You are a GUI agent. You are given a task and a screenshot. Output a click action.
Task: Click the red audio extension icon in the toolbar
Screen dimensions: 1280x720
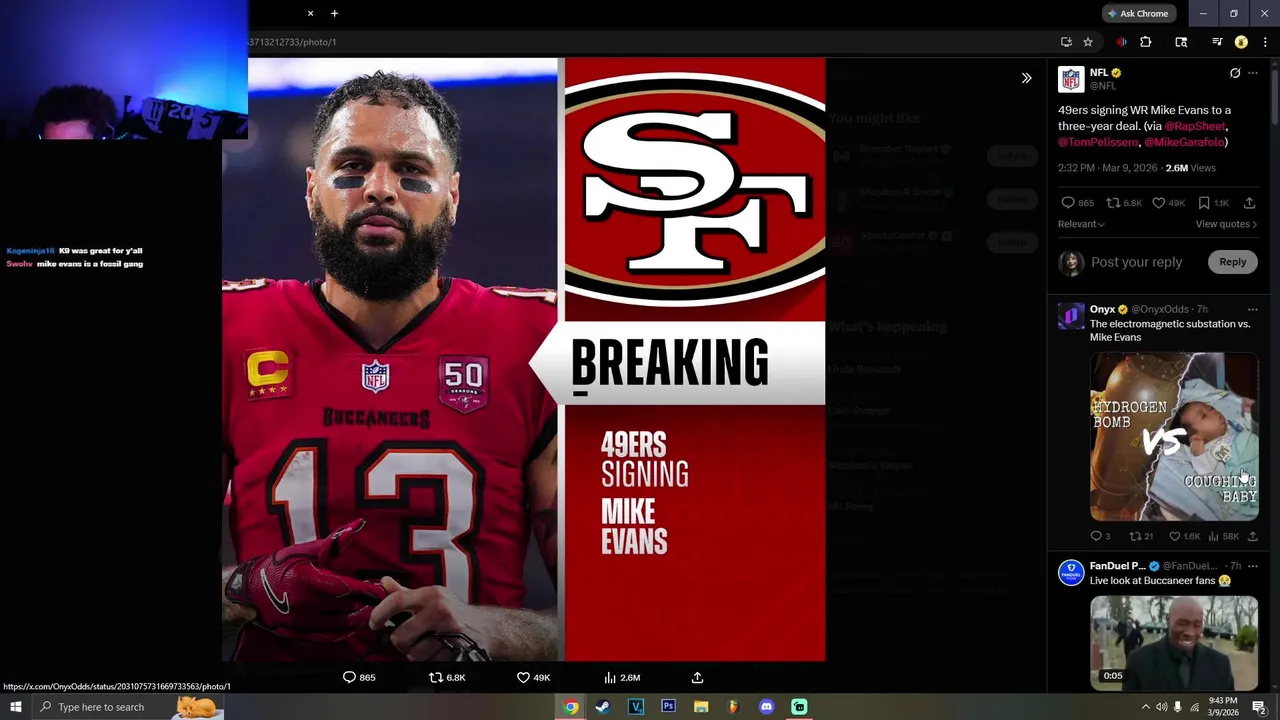[1121, 42]
